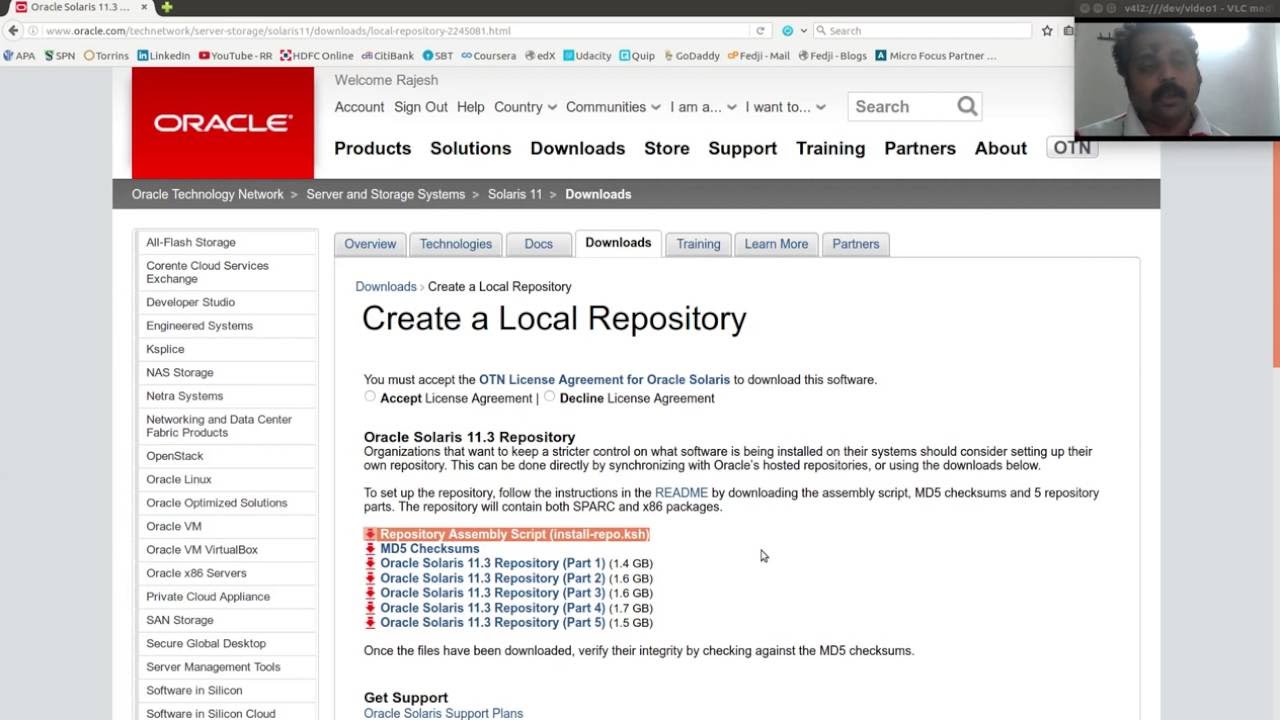Open the Overview tab

[x=370, y=244]
